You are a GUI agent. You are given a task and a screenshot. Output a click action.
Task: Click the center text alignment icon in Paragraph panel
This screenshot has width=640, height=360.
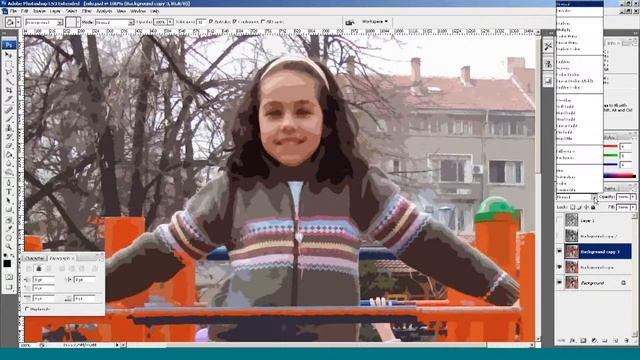(38, 268)
